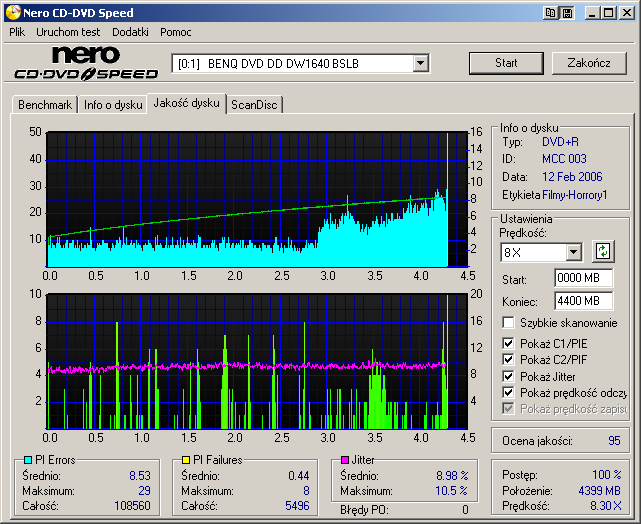Click PI Failures total 5496
The width and height of the screenshot is (641, 524).
[297, 506]
